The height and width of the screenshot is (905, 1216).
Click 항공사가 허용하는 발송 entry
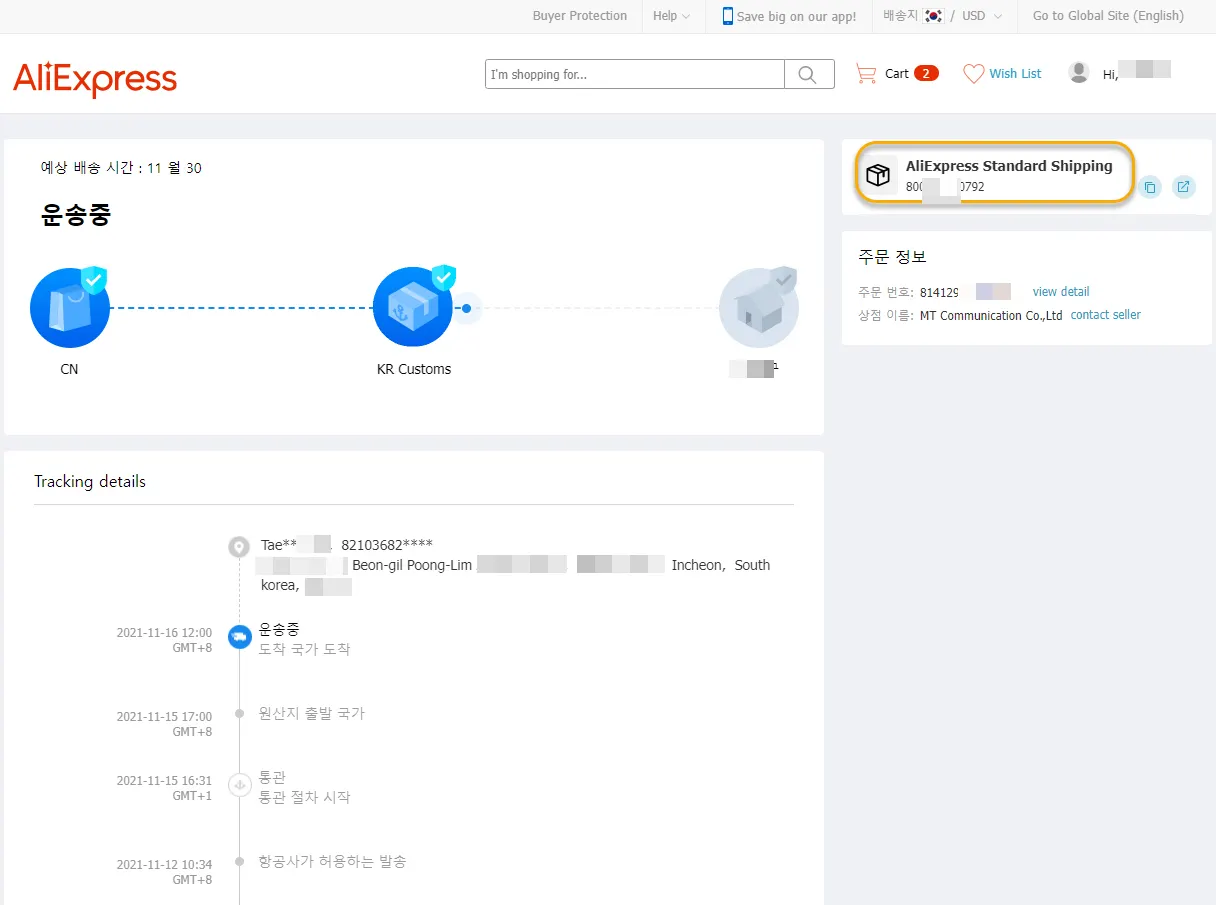[x=332, y=861]
